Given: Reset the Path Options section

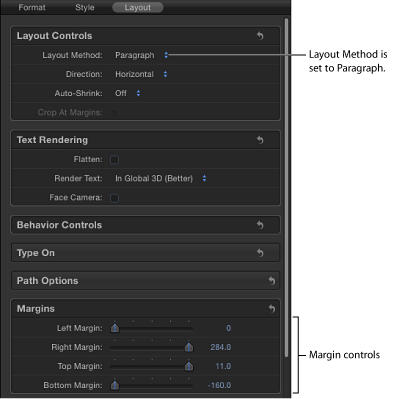Looking at the screenshot, I should 272,281.
